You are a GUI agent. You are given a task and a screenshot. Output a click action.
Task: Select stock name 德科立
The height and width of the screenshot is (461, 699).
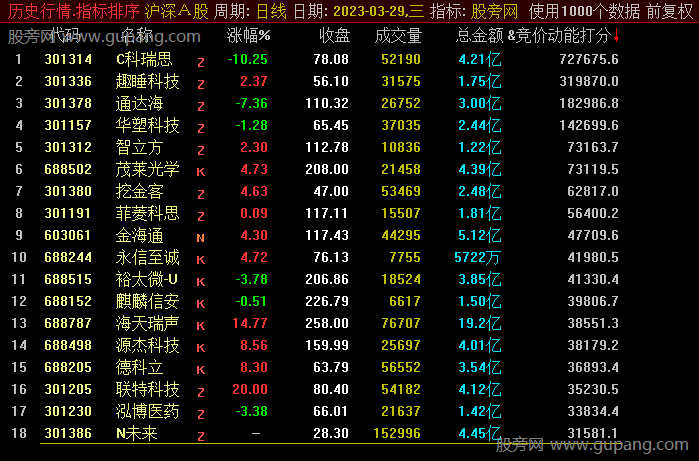140,367
